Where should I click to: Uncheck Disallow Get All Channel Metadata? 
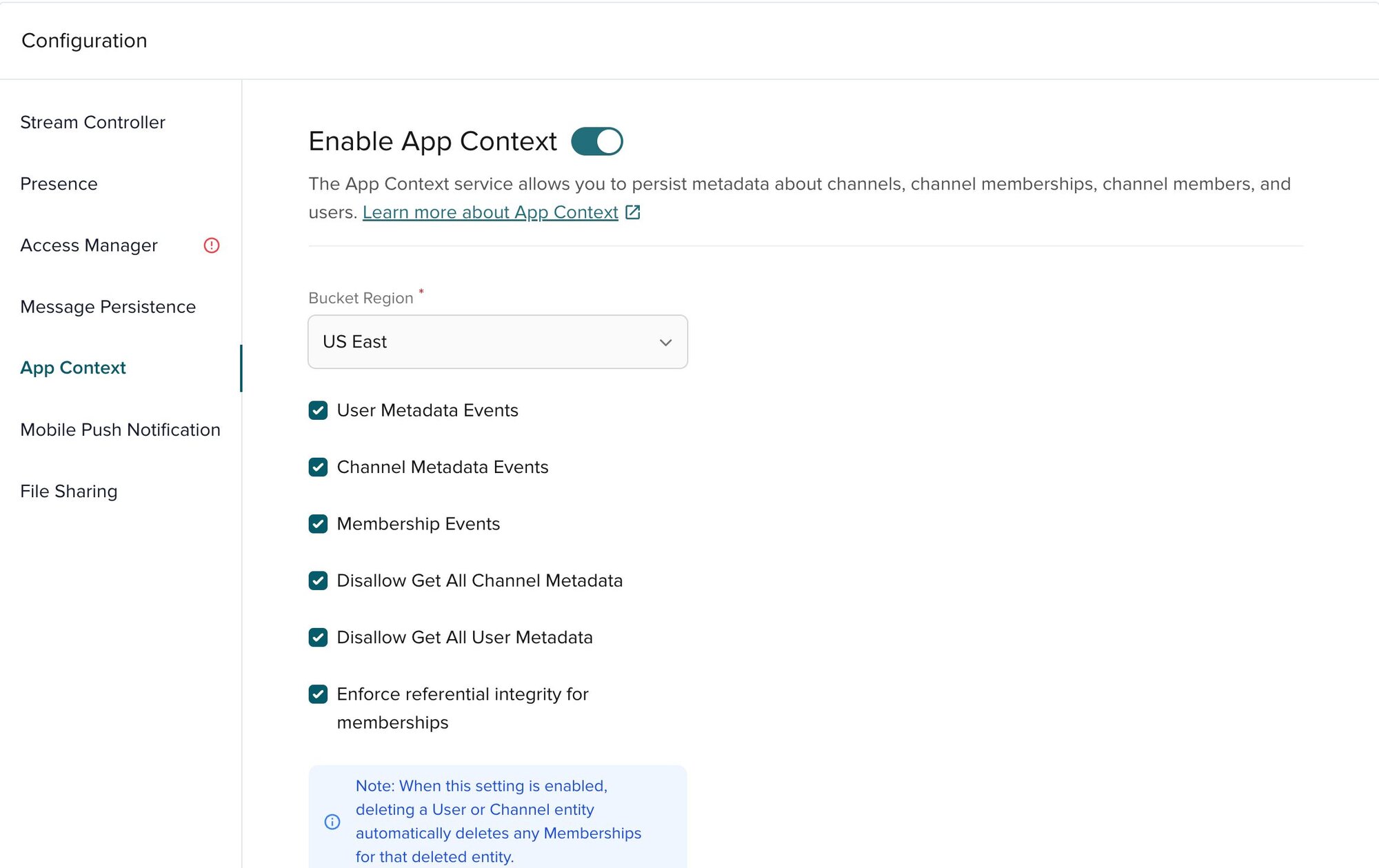tap(318, 581)
